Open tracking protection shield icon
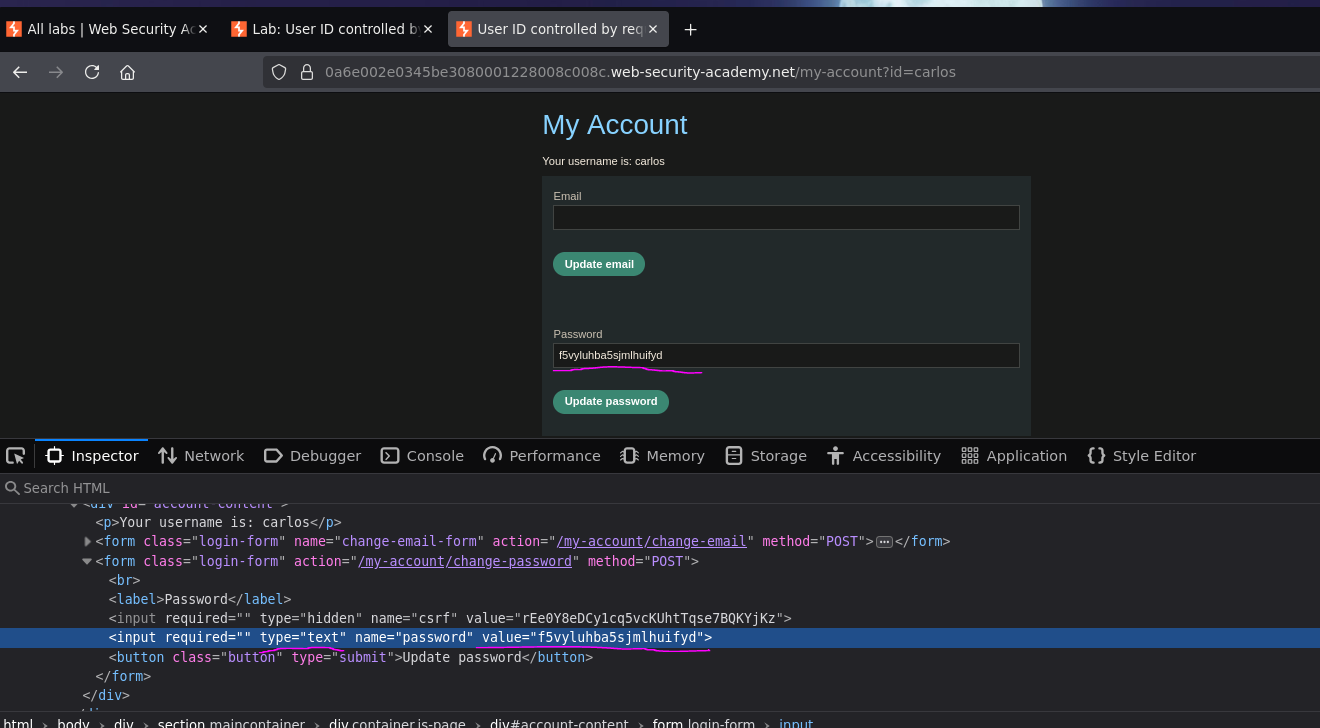1320x728 pixels. point(279,72)
